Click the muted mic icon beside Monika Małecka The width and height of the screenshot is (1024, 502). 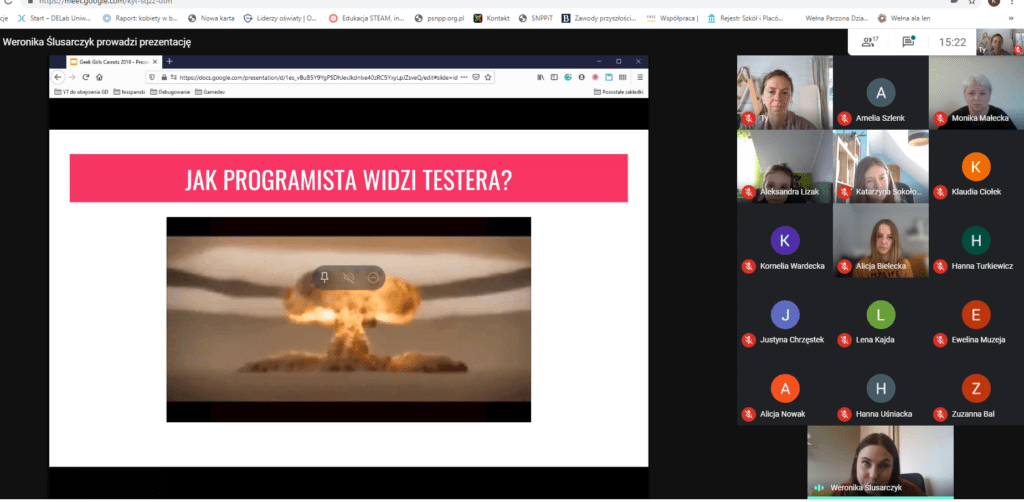point(940,118)
